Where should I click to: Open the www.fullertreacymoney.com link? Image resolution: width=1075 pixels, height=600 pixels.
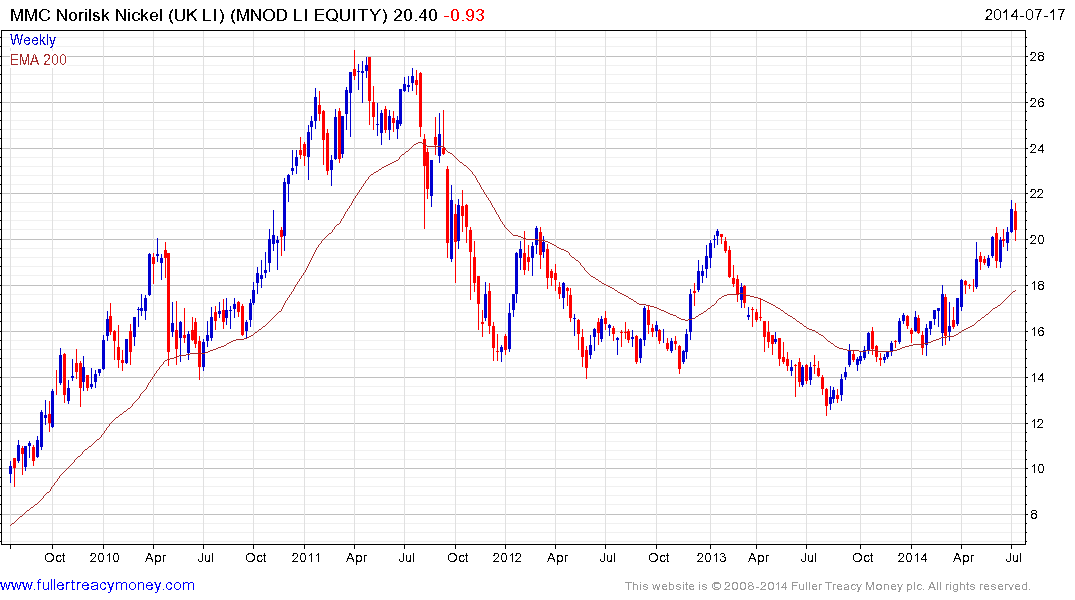[97, 585]
